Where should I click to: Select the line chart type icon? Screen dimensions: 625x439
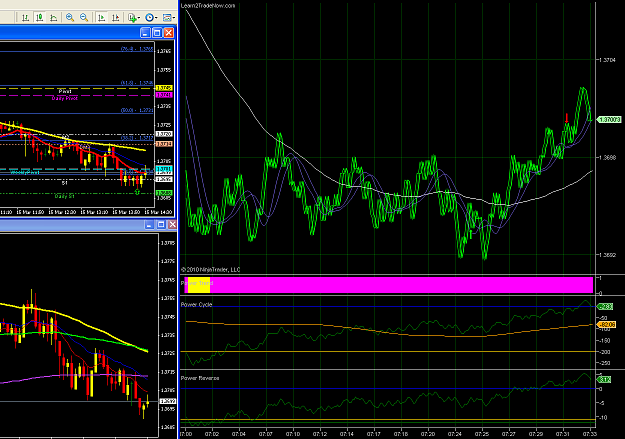coord(53,18)
